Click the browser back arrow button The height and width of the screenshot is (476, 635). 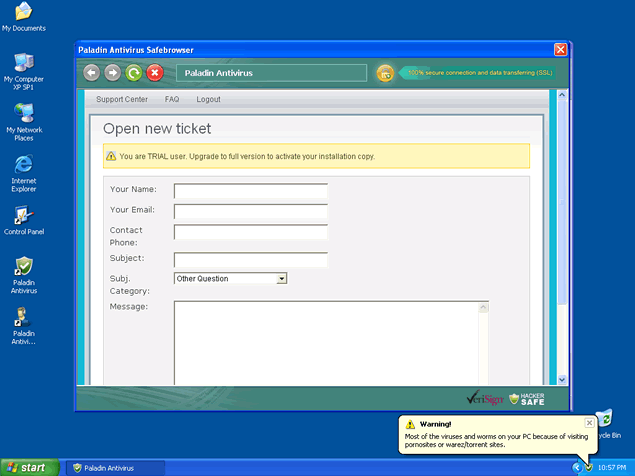[x=92, y=73]
